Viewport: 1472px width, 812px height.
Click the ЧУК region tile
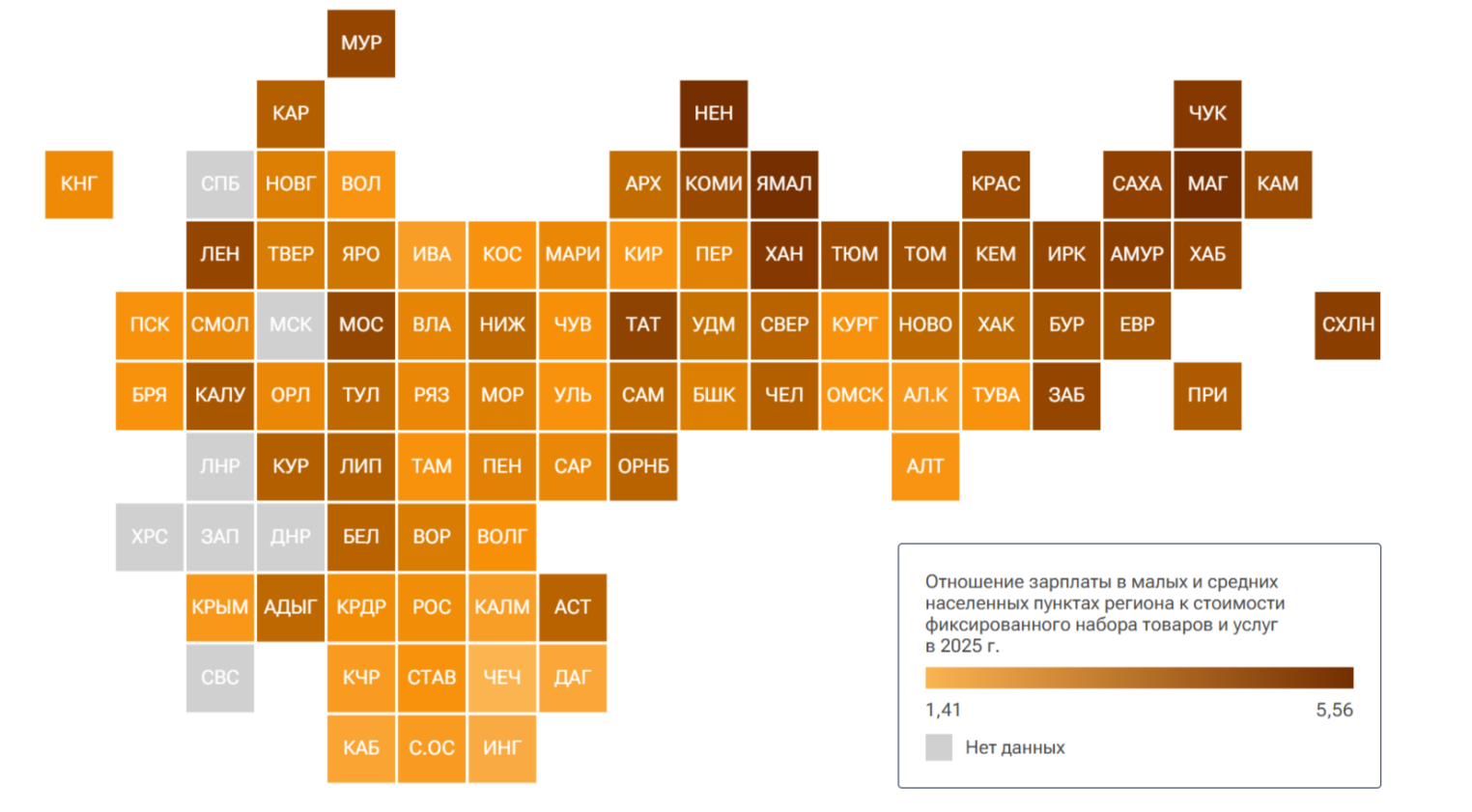tap(1207, 114)
